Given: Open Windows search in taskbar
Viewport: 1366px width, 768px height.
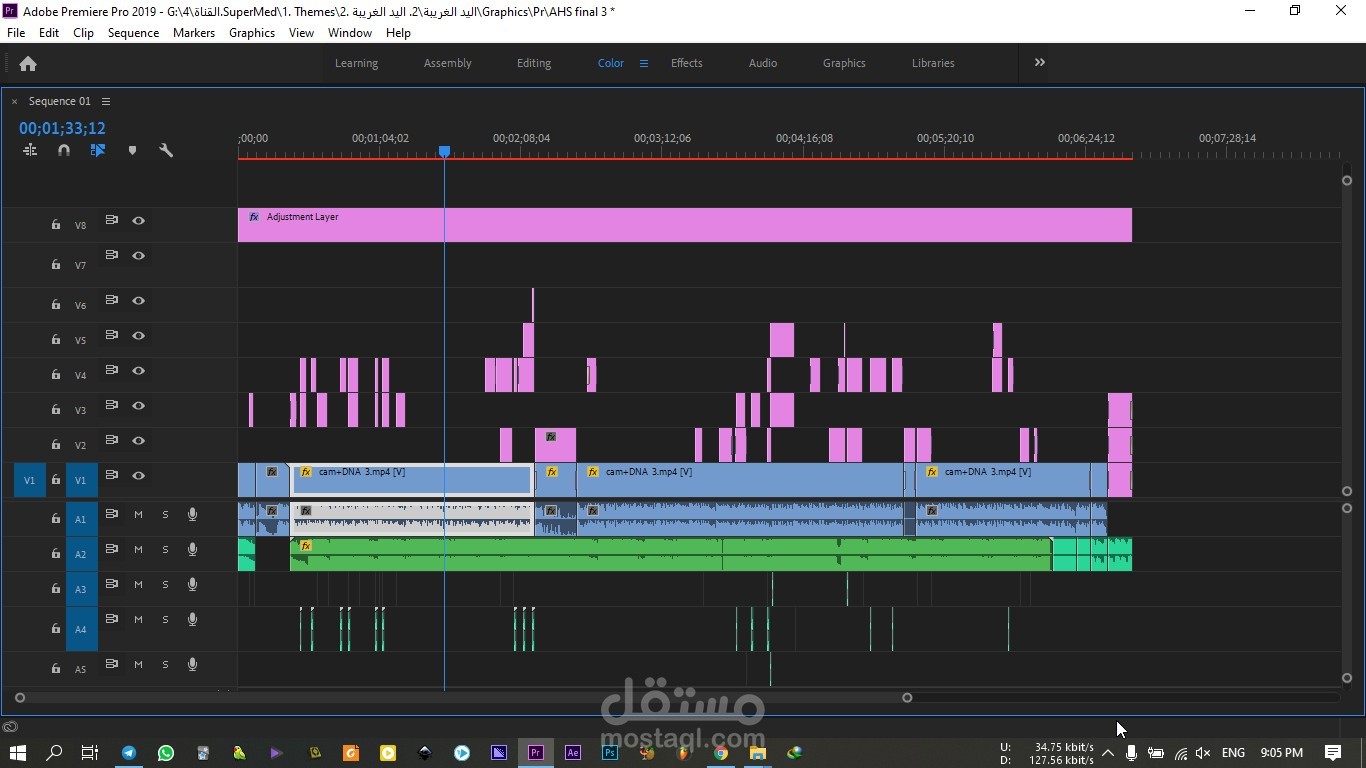Looking at the screenshot, I should pos(54,753).
